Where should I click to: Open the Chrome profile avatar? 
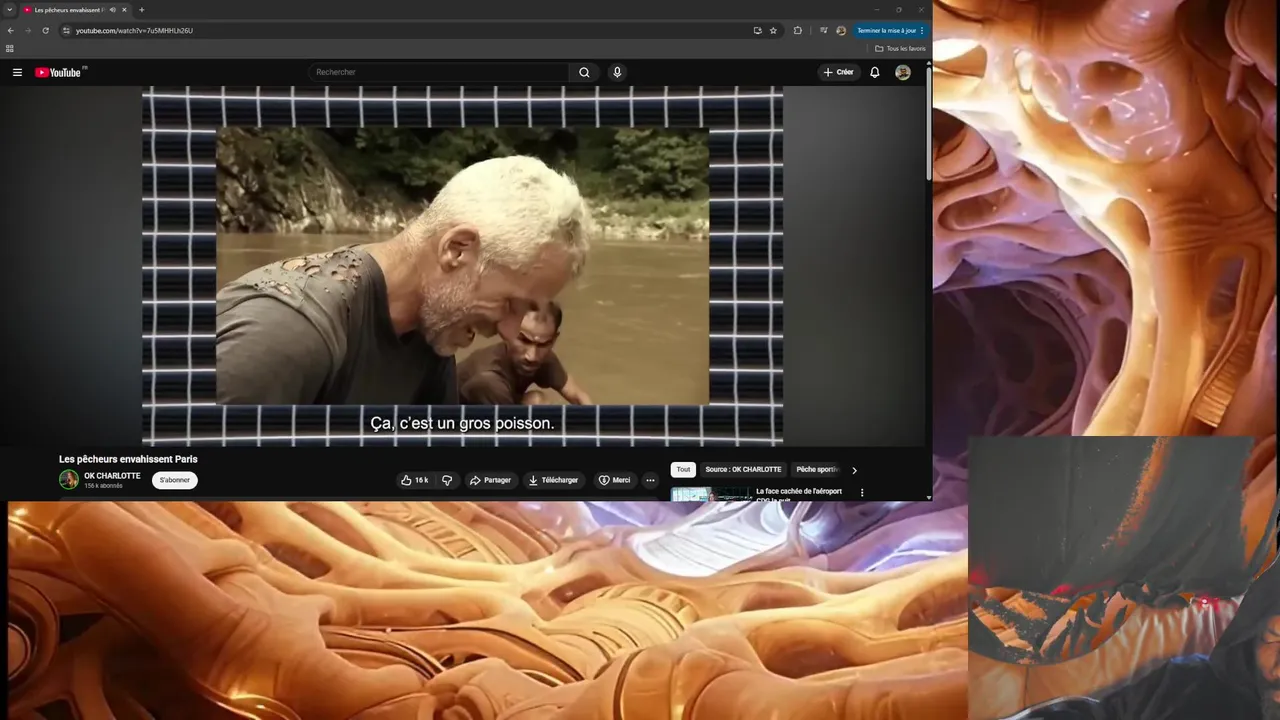click(x=841, y=30)
